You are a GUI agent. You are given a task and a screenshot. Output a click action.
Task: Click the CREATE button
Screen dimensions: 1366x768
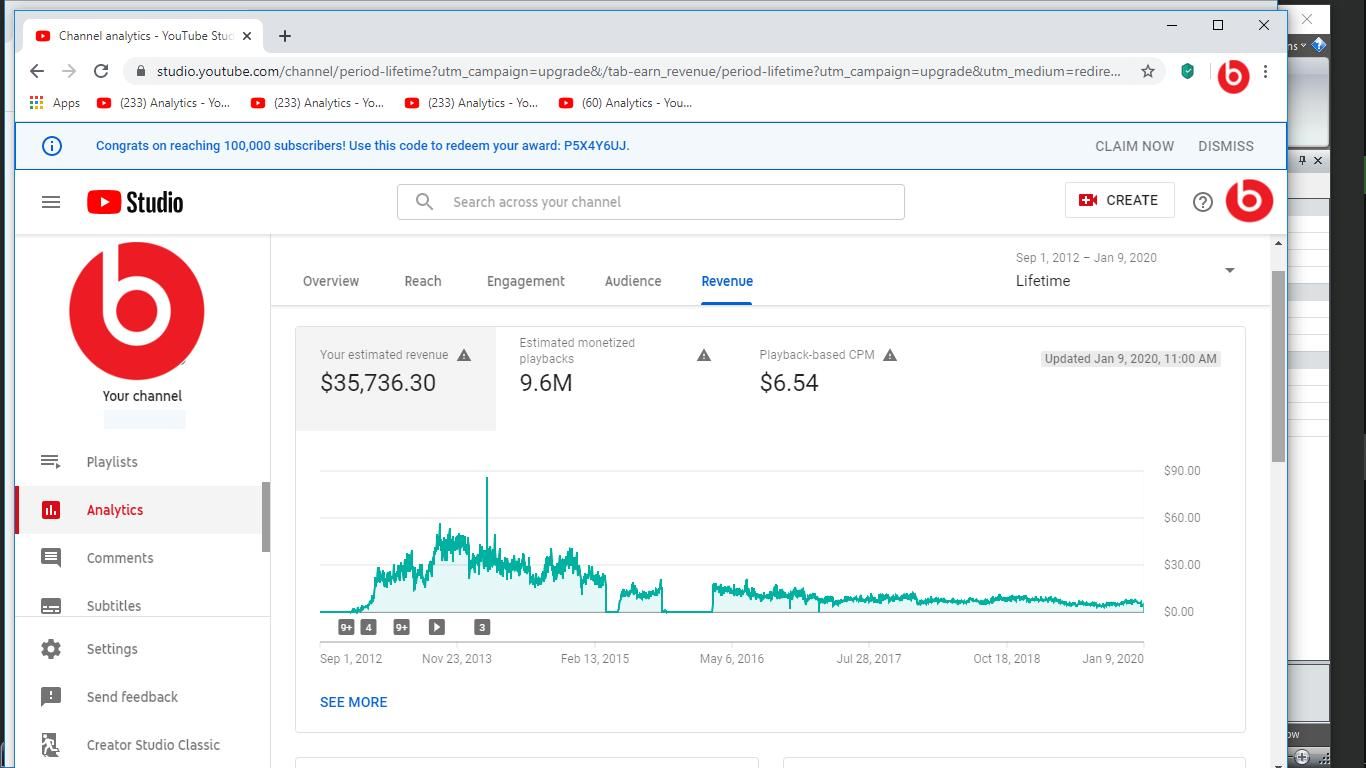pyautogui.click(x=1118, y=200)
